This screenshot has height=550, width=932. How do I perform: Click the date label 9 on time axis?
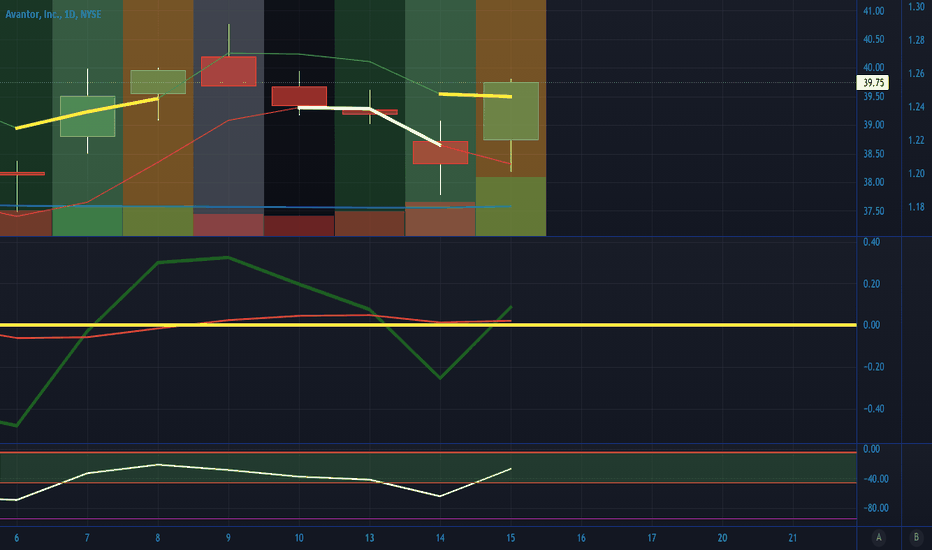point(228,538)
